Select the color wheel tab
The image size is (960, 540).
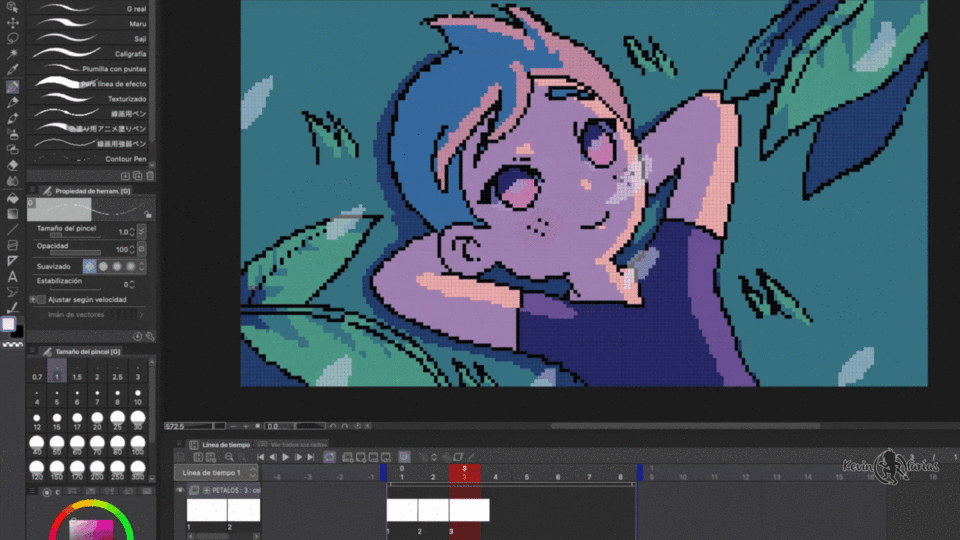51,492
